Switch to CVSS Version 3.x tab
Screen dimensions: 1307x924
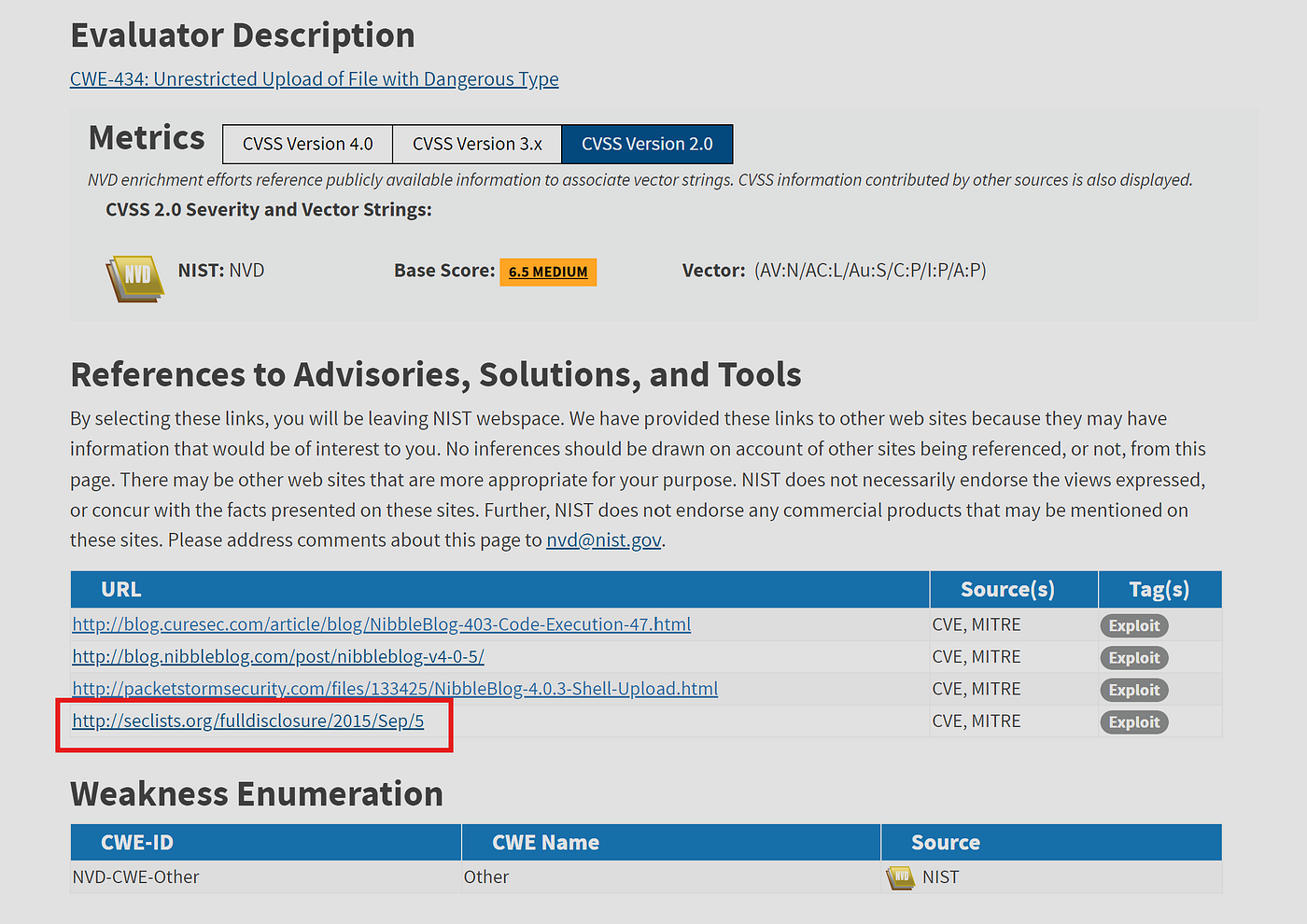(477, 144)
